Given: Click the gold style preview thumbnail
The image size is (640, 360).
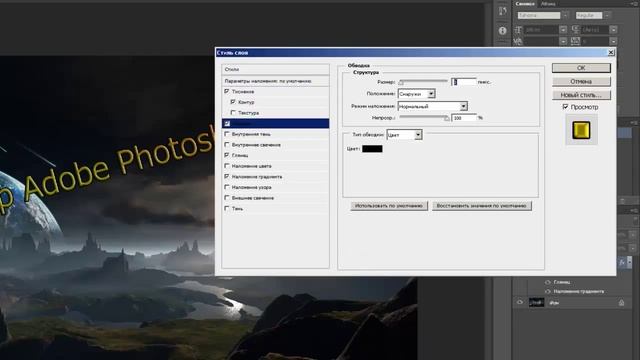Looking at the screenshot, I should pos(581,130).
